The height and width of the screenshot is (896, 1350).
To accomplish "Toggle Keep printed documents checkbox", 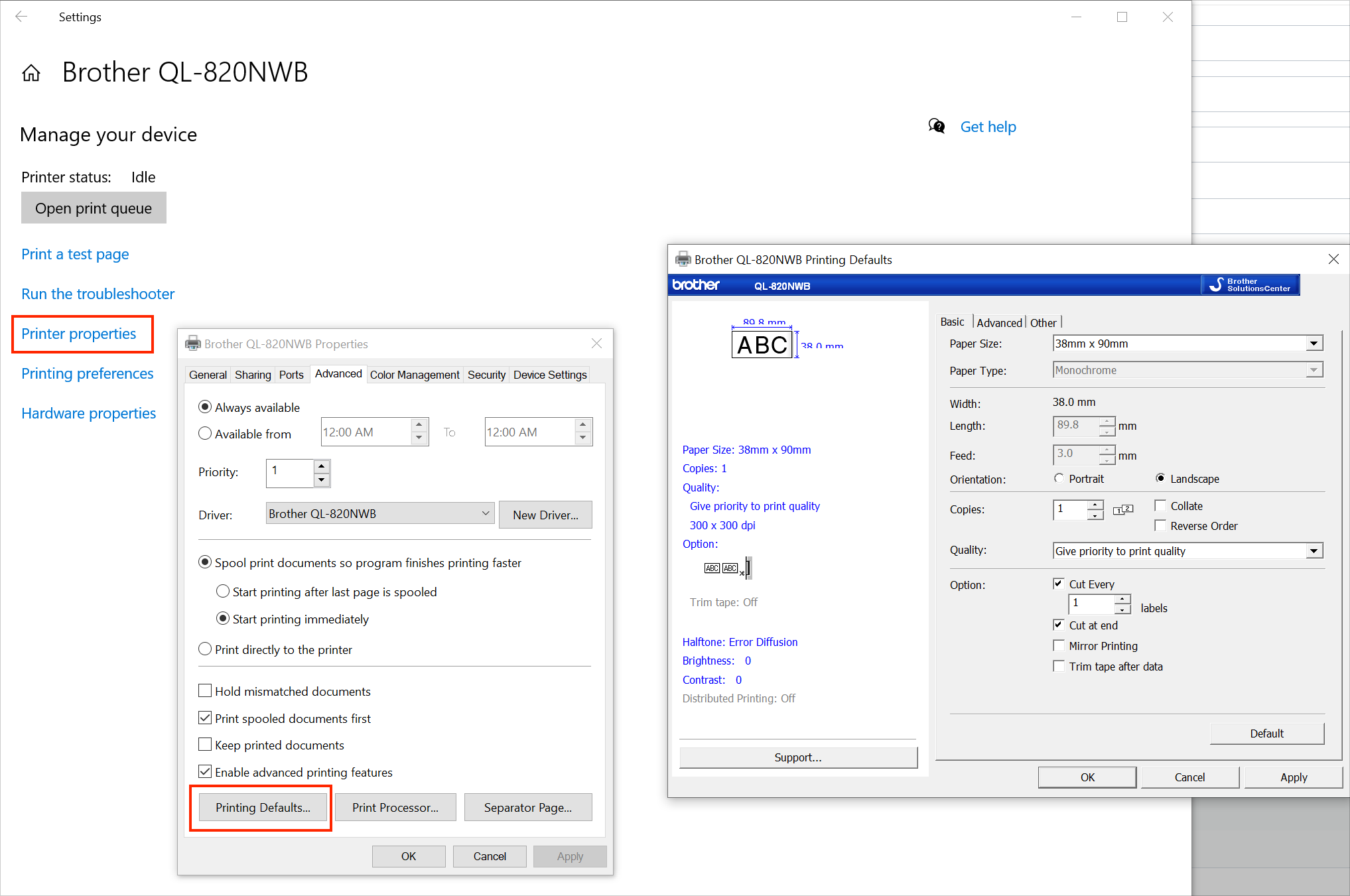I will click(206, 745).
